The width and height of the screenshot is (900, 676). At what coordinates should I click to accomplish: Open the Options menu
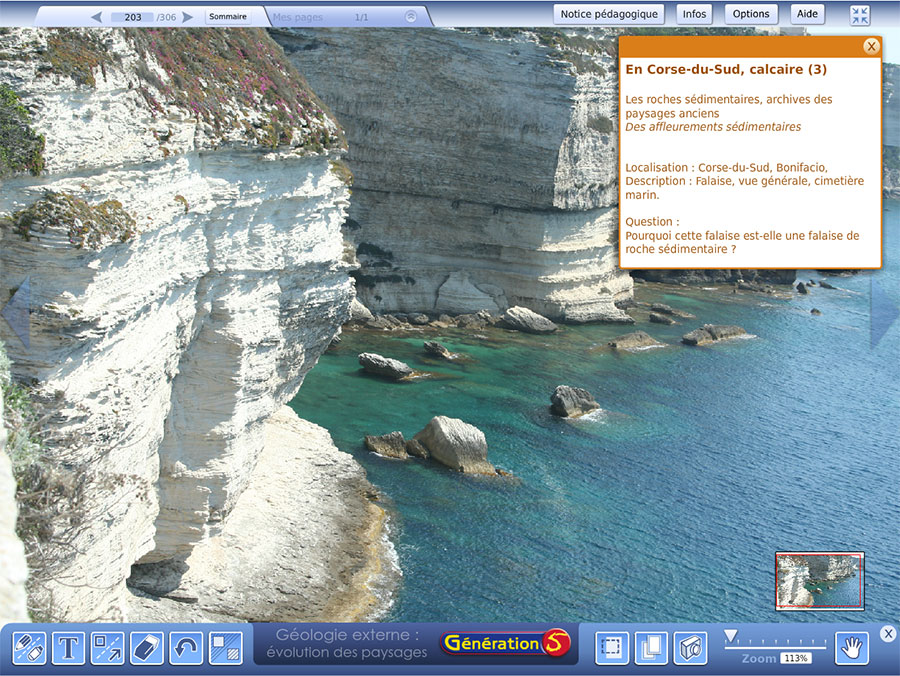click(751, 14)
